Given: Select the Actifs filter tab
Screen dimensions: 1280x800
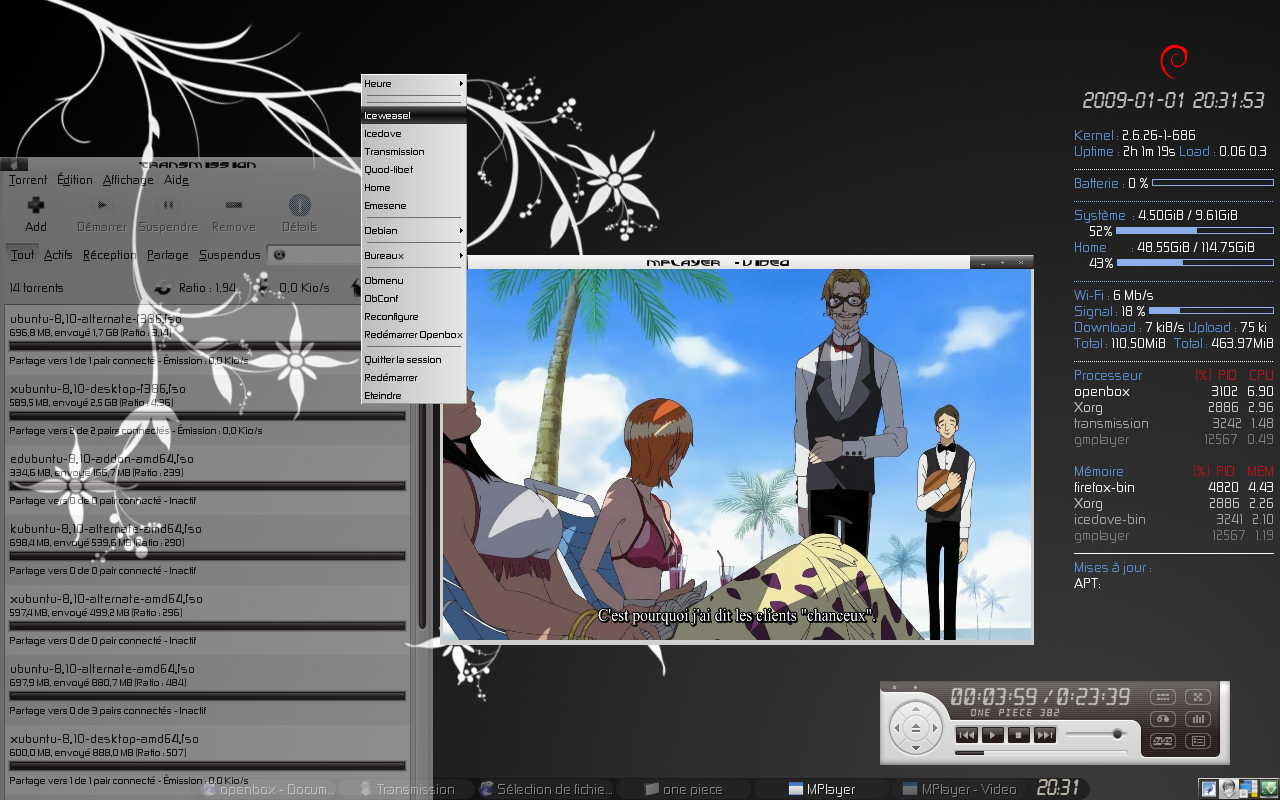Looking at the screenshot, I should (58, 255).
